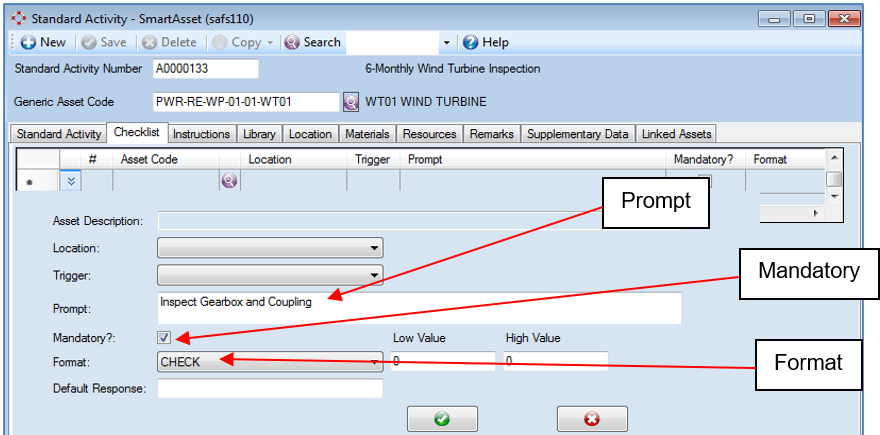Click the Delete toolbar button
880x435 pixels.
[x=169, y=42]
